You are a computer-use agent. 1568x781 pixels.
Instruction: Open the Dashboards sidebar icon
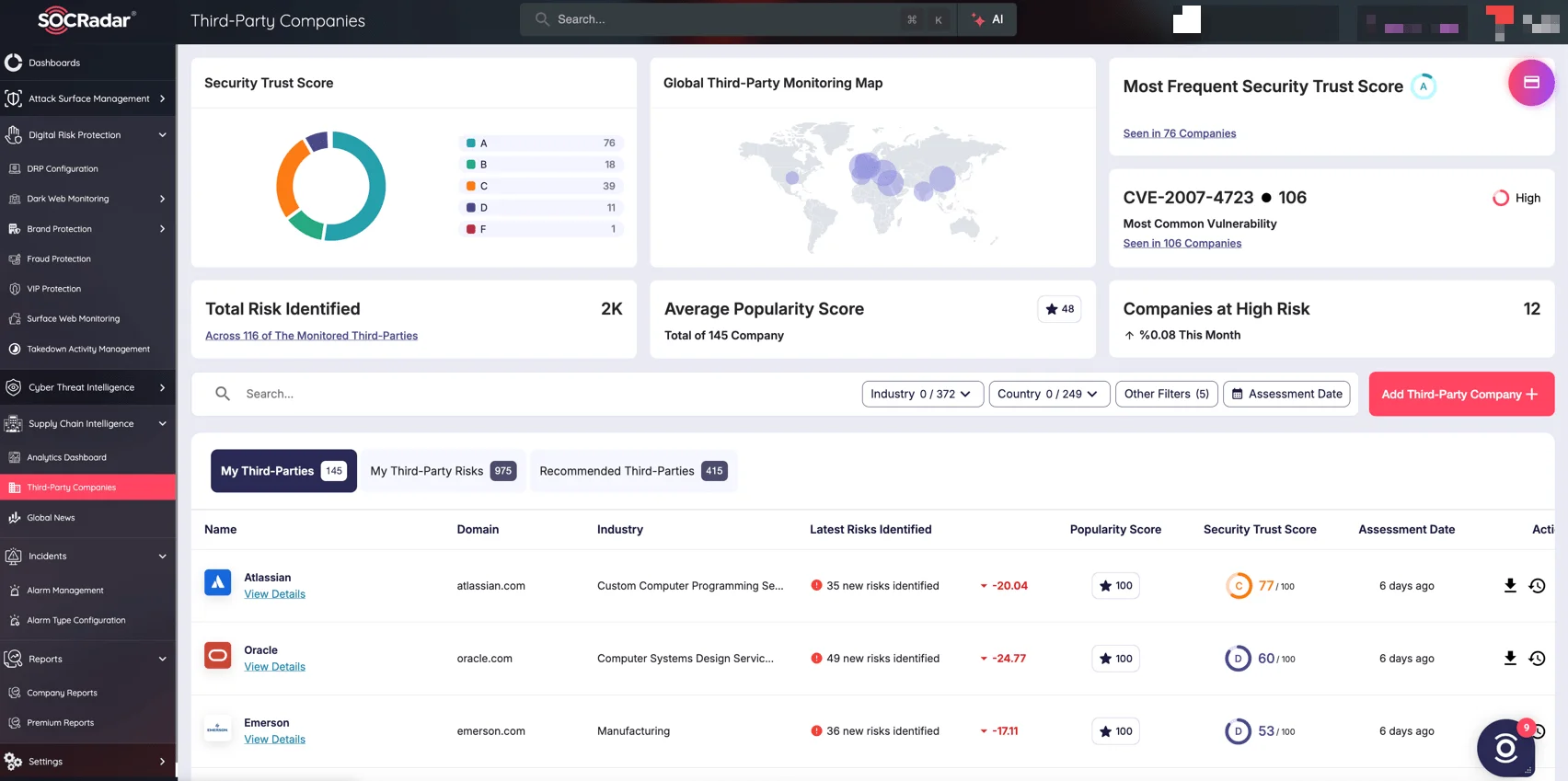13,63
